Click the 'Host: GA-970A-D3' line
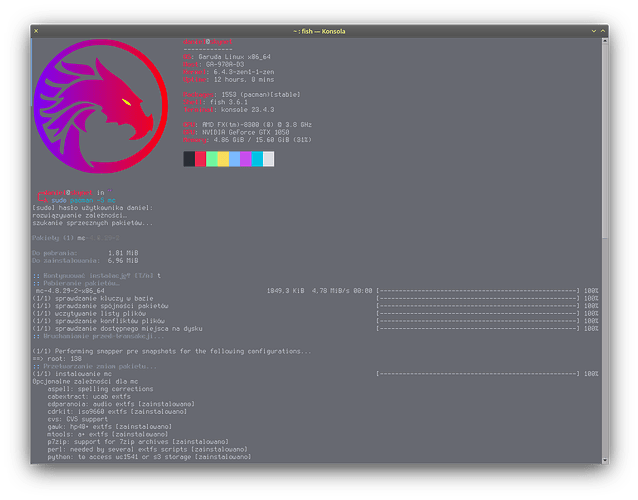Viewport: 638px width, 500px height. pyautogui.click(x=214, y=64)
